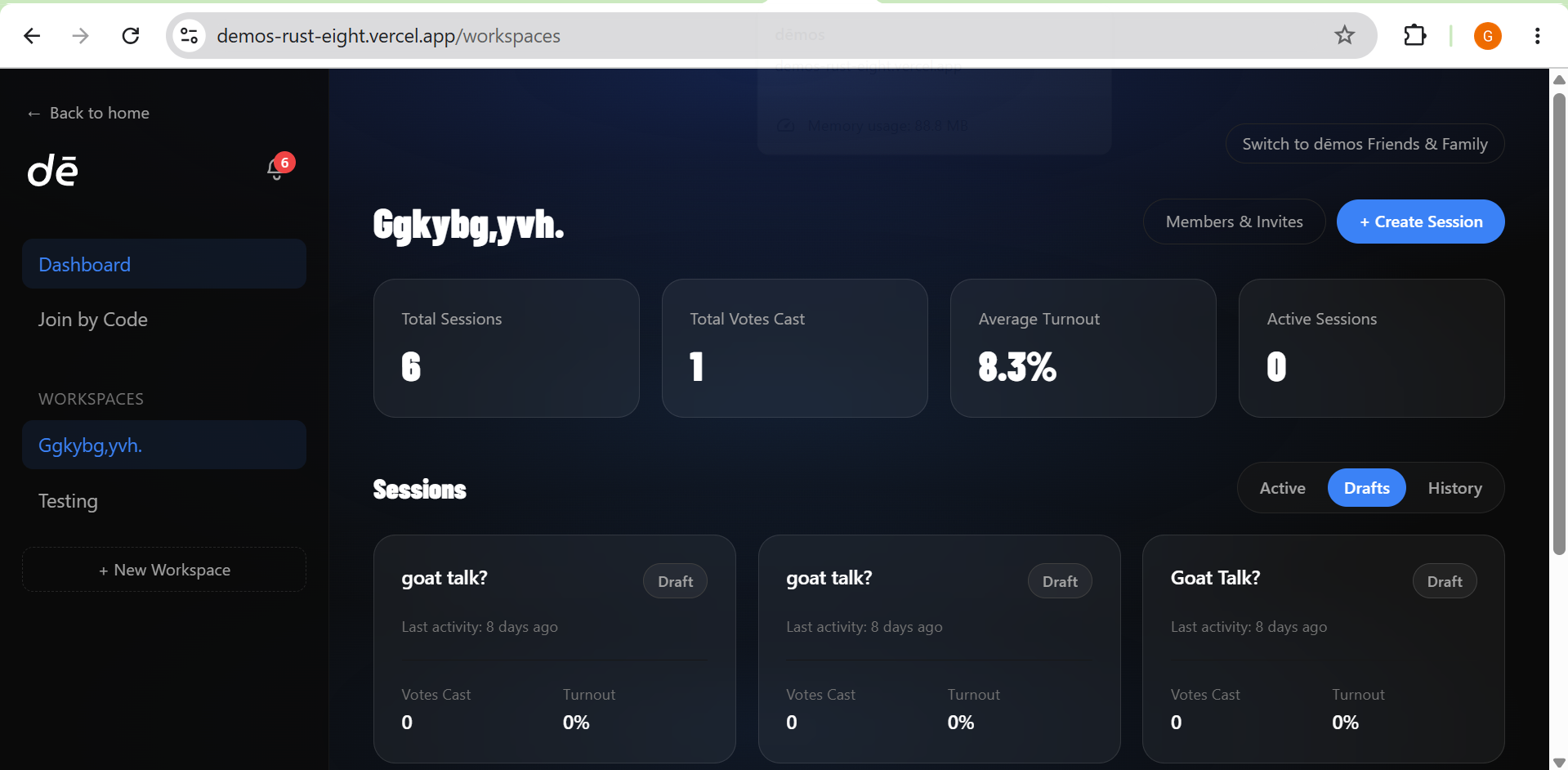This screenshot has height=770, width=1568.
Task: Create a New Workspace
Action: click(x=164, y=570)
